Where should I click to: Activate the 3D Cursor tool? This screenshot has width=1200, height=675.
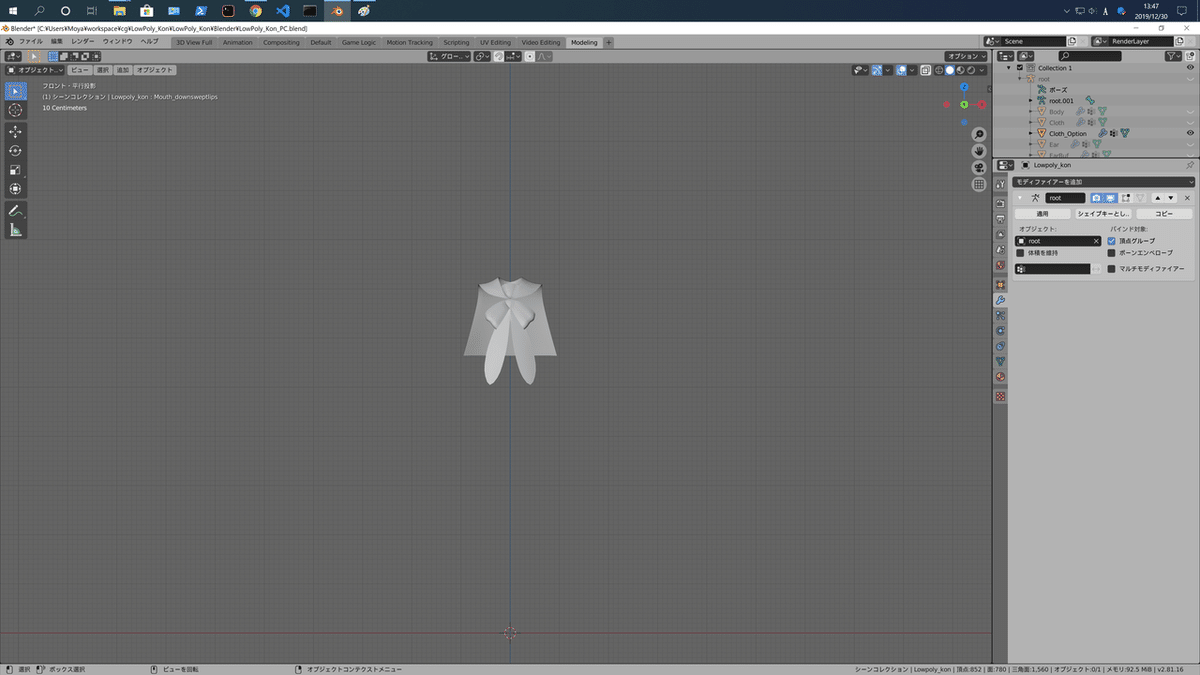tap(15, 110)
